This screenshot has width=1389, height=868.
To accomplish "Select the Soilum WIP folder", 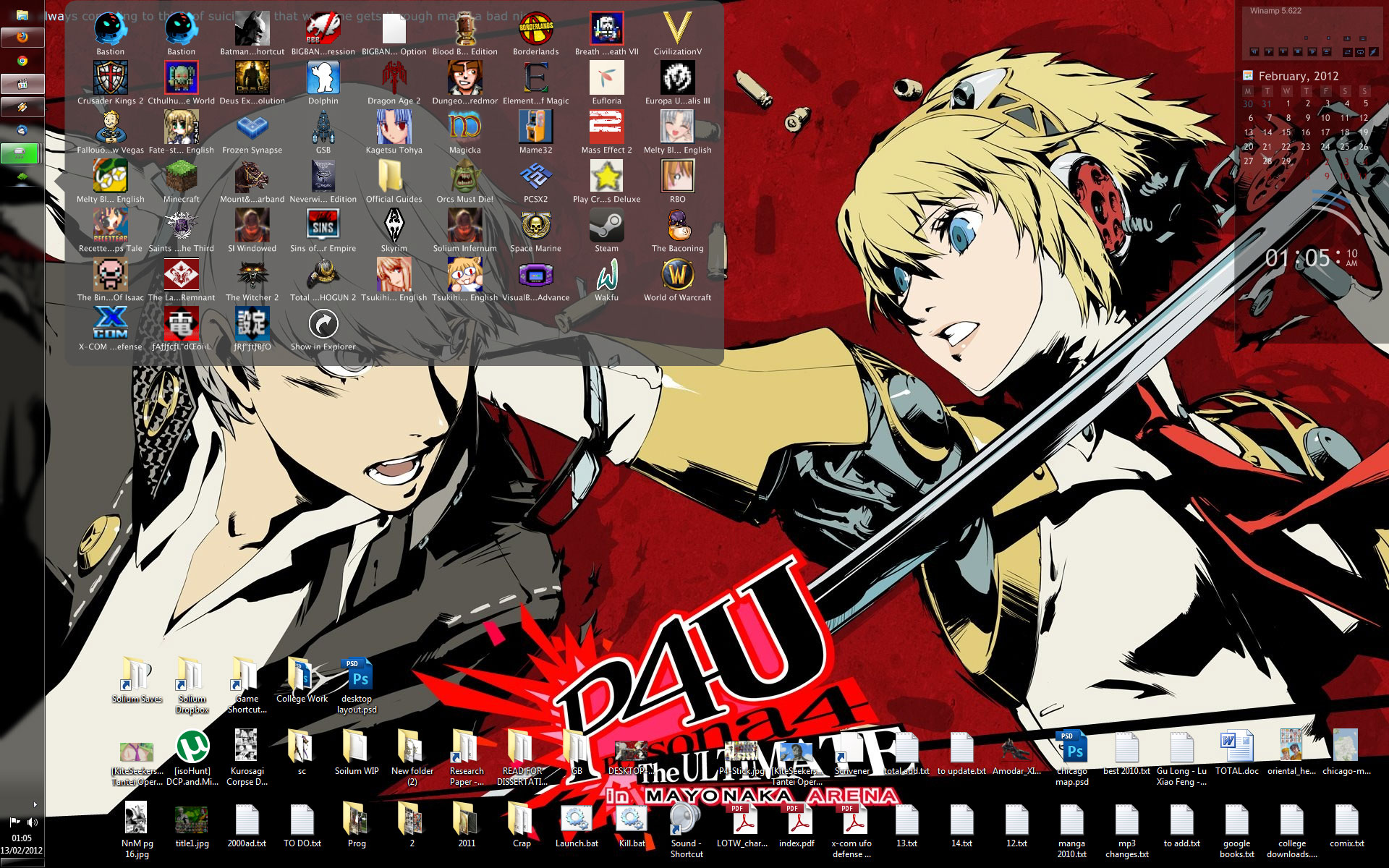I will tap(357, 752).
